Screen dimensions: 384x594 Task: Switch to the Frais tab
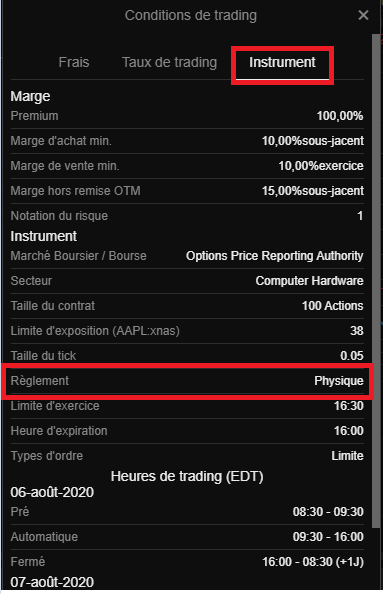coord(74,62)
